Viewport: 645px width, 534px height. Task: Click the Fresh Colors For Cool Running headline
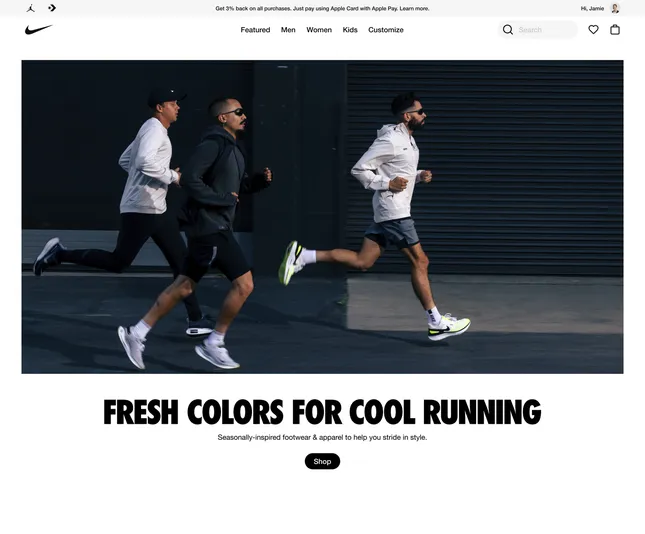click(x=322, y=411)
